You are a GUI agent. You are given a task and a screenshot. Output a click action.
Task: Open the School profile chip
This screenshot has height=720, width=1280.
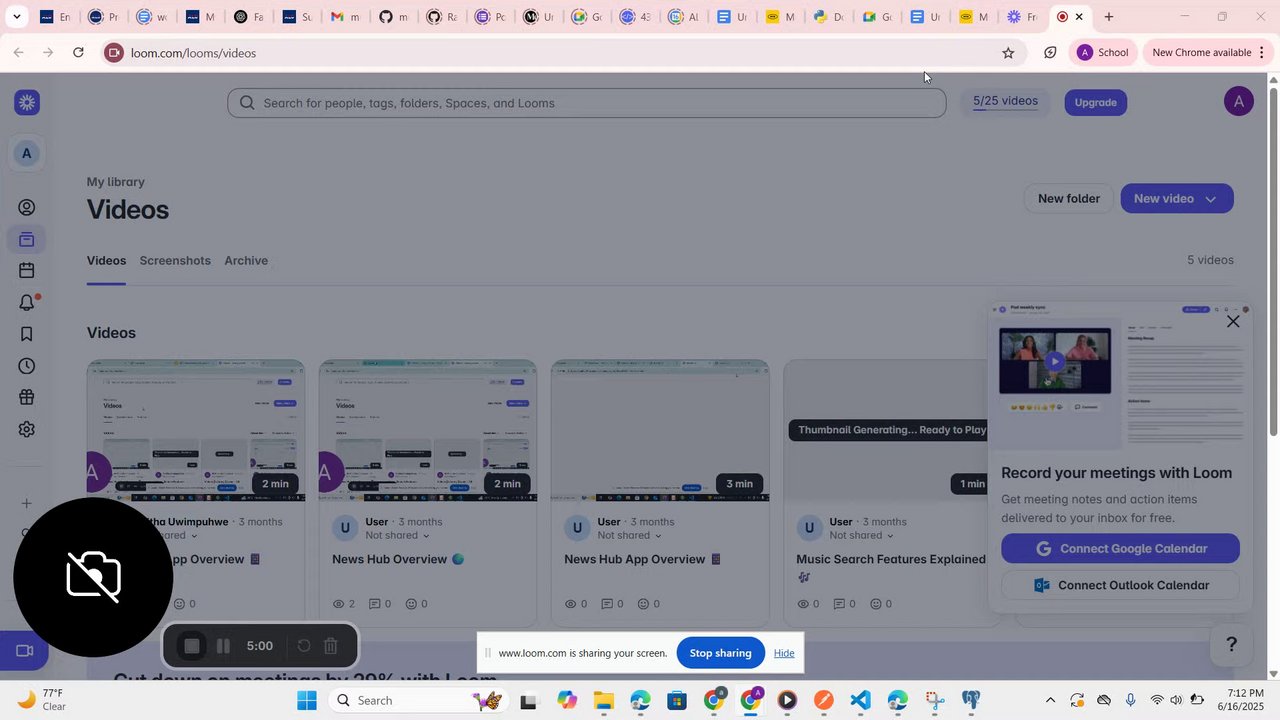[1102, 53]
